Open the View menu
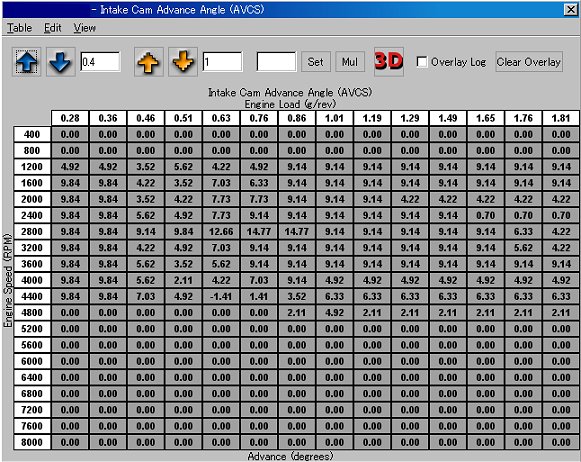Screen dimensions: 581x462 click(84, 28)
